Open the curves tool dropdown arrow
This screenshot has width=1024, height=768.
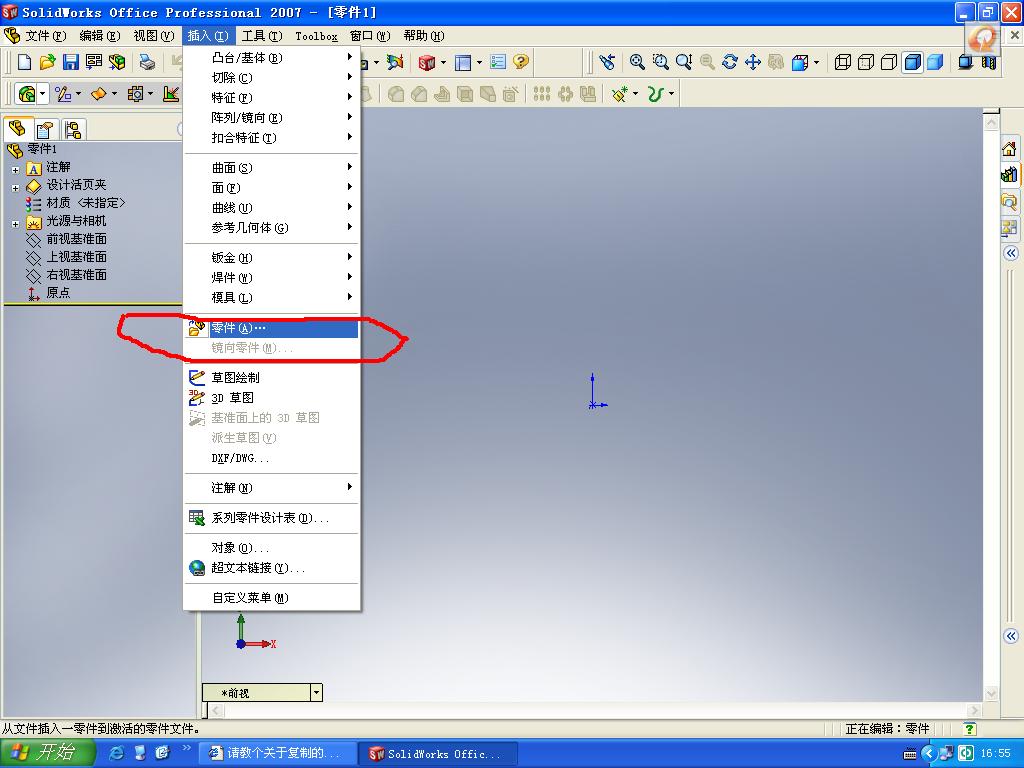point(671,94)
